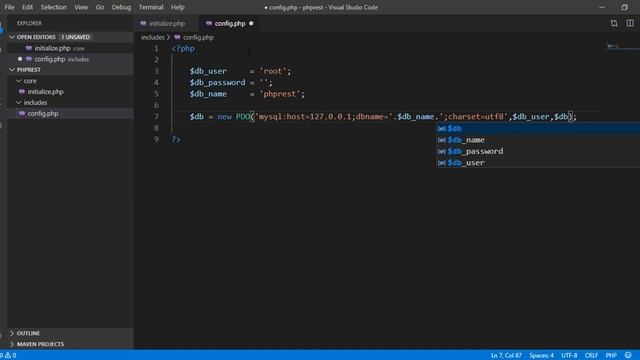Viewport: 640px width, 360px height.
Task: Click the variable icon beside $db_password suggestion
Action: click(x=442, y=151)
